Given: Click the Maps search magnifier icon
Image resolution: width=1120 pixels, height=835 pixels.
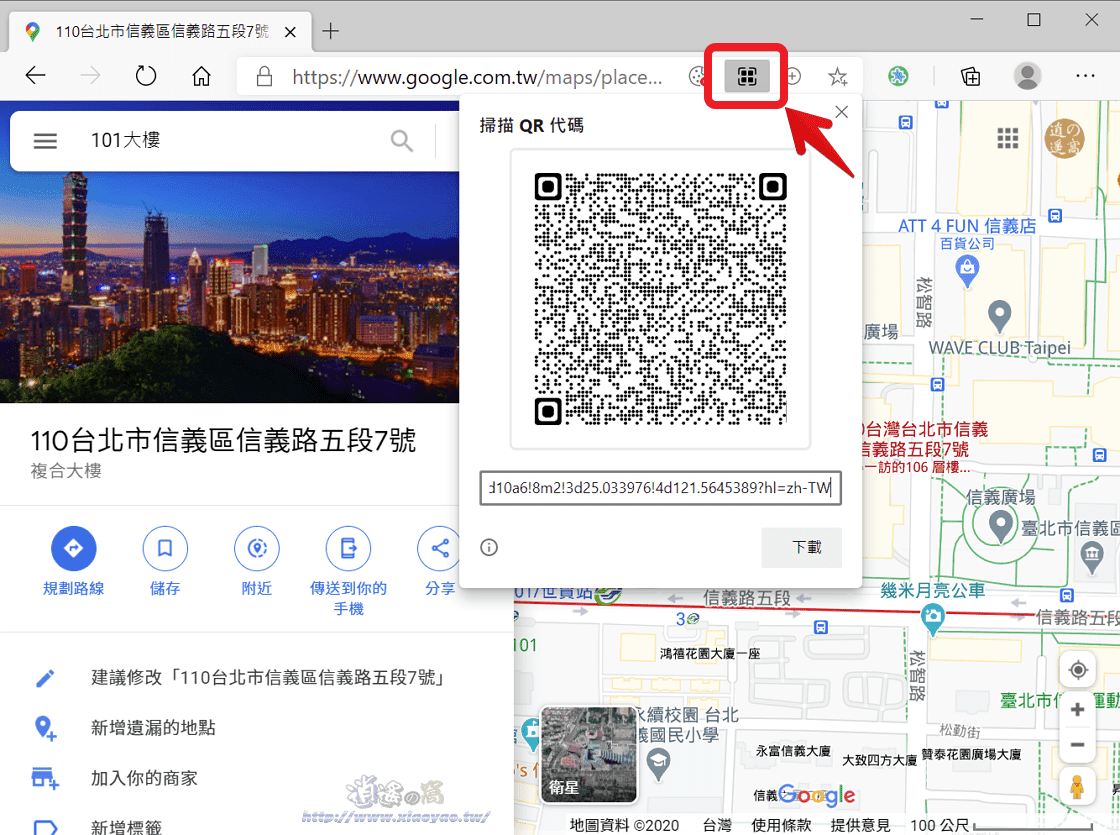Looking at the screenshot, I should tap(402, 141).
